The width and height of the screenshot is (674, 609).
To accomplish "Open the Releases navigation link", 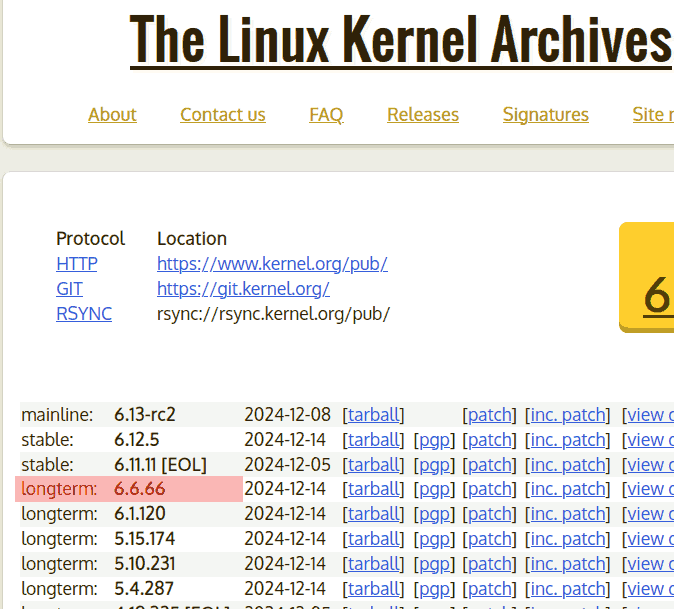I will click(x=423, y=115).
